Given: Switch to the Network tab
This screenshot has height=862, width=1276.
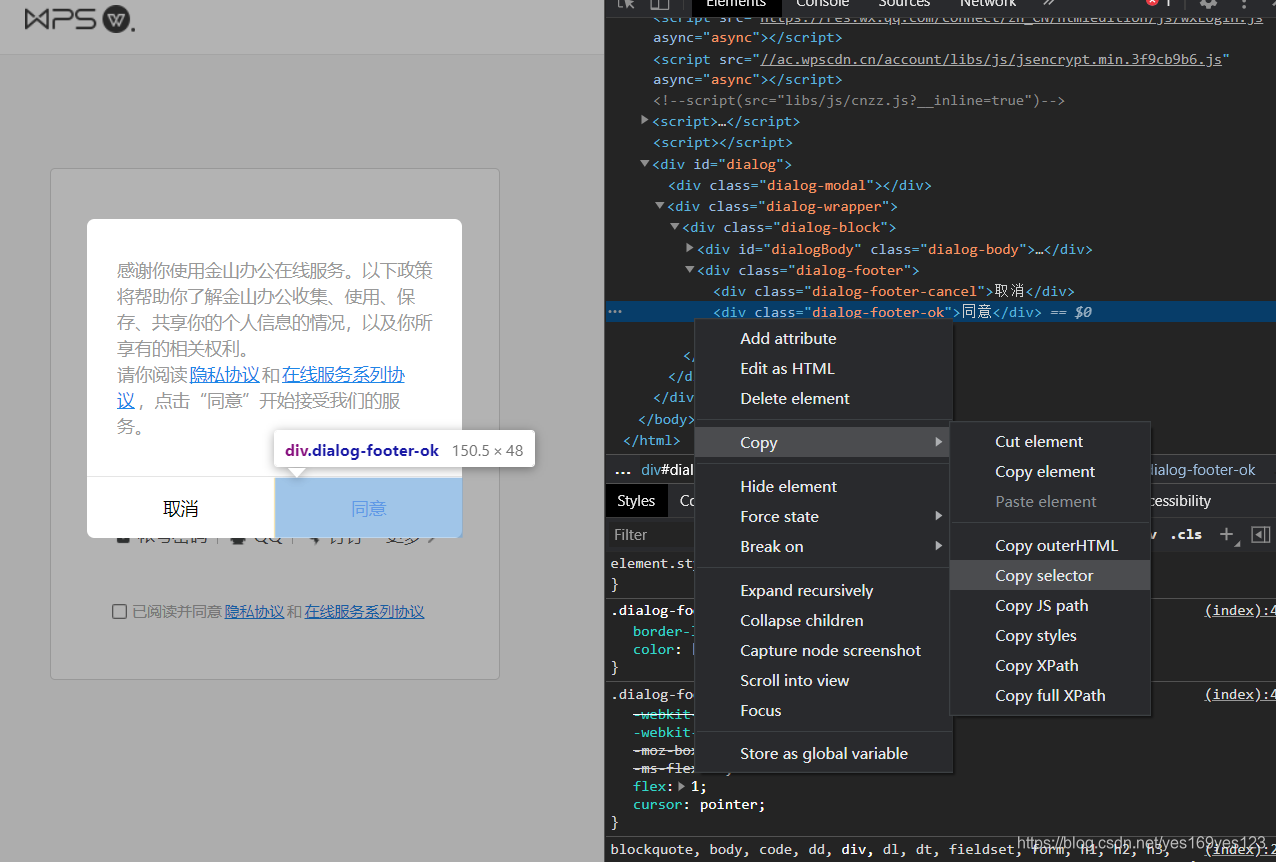Looking at the screenshot, I should click(987, 4).
